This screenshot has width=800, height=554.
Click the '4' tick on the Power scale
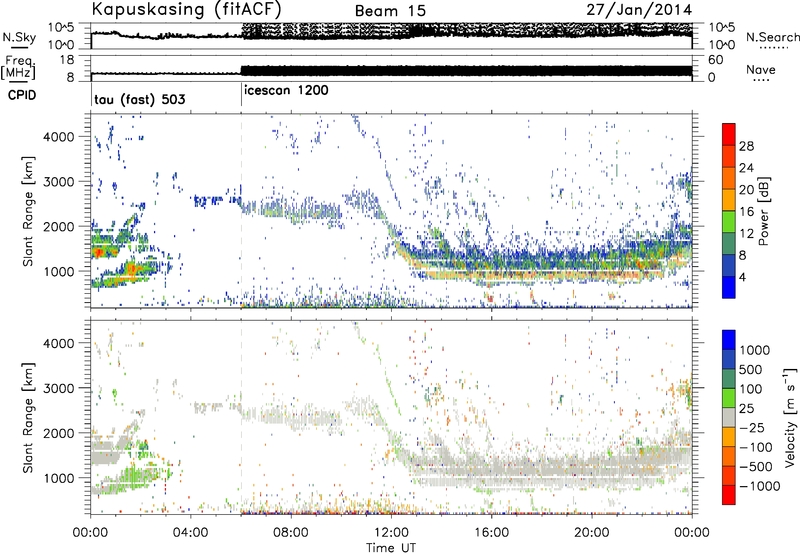point(743,278)
